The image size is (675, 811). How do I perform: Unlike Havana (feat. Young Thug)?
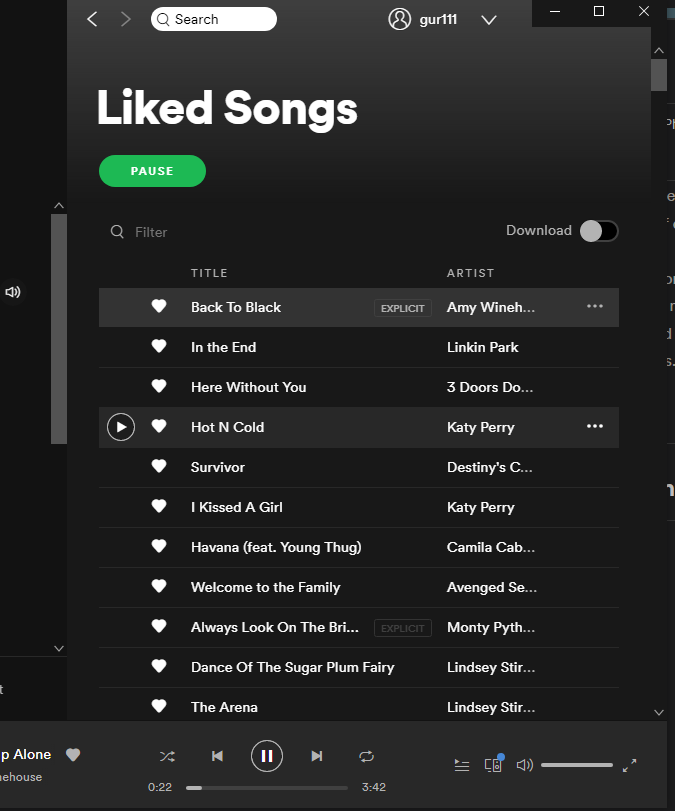pos(158,547)
